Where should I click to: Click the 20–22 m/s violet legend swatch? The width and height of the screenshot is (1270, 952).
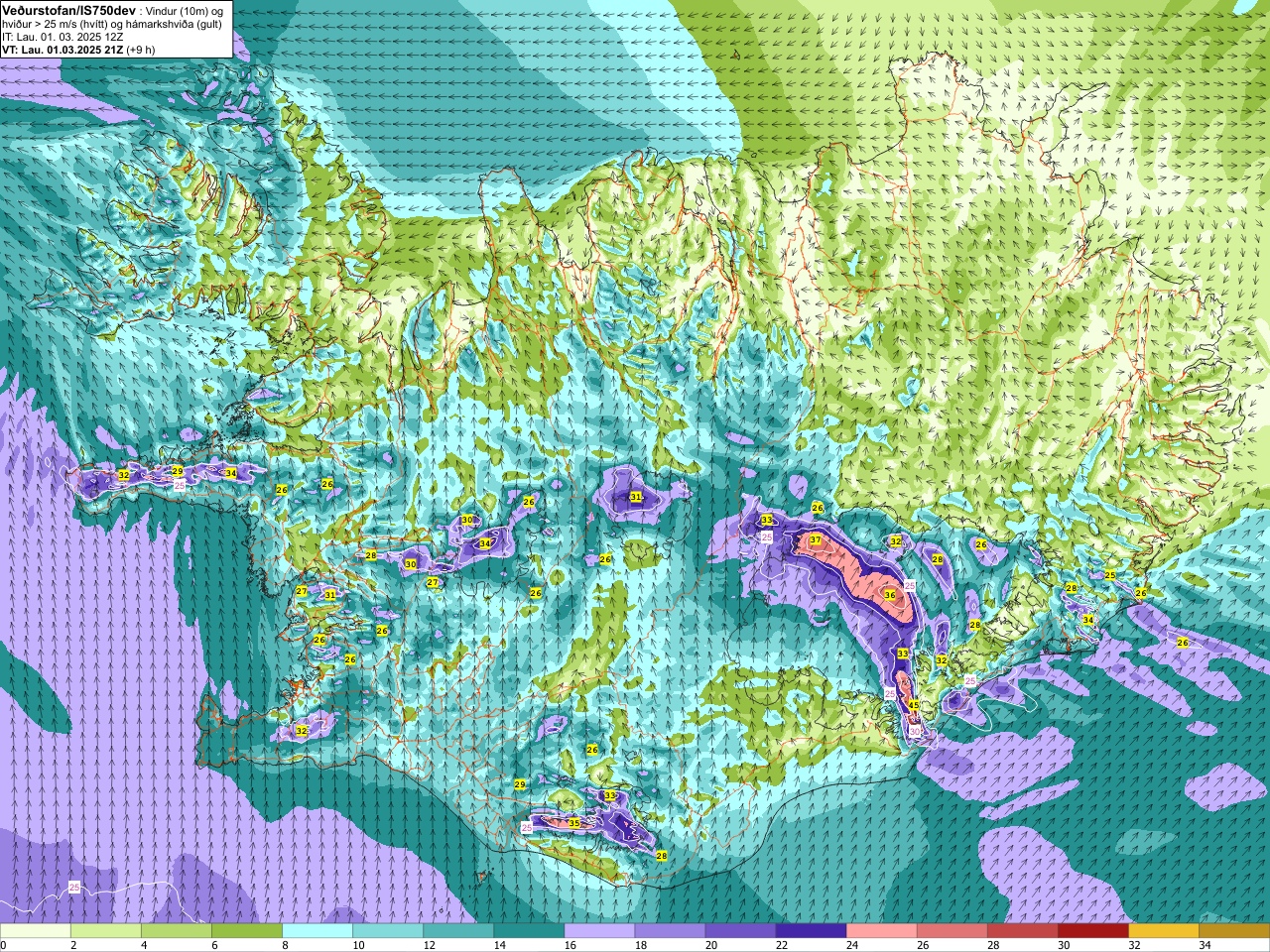pos(740,931)
